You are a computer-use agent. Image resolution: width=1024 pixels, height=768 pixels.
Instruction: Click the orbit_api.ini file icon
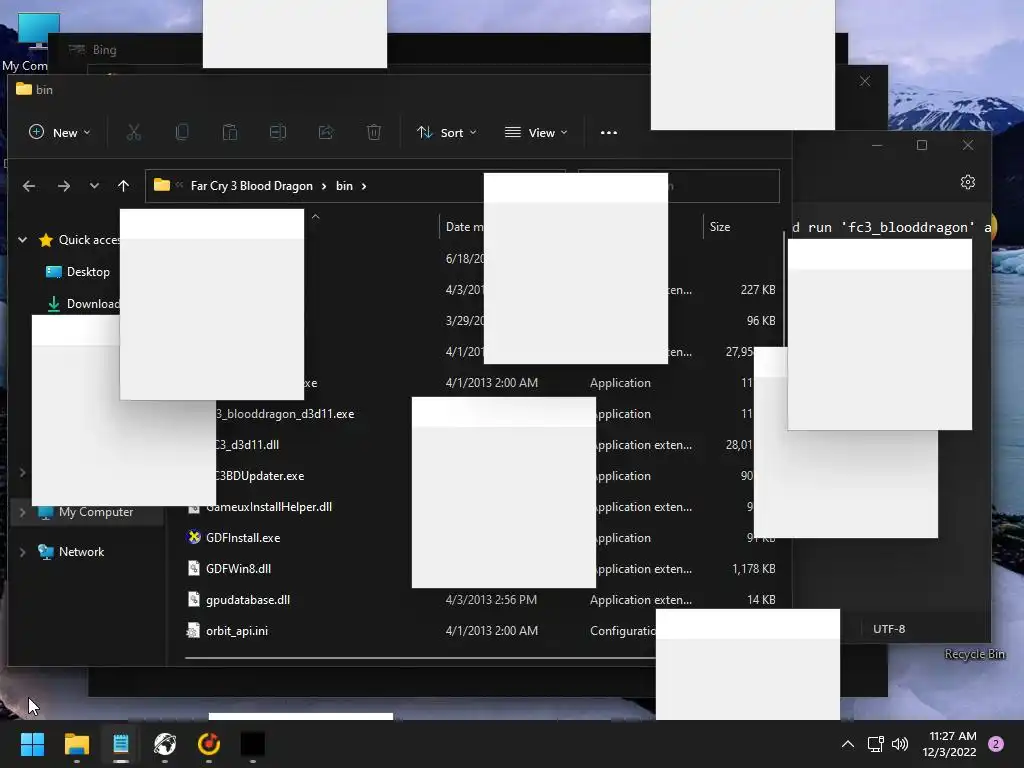tap(193, 631)
